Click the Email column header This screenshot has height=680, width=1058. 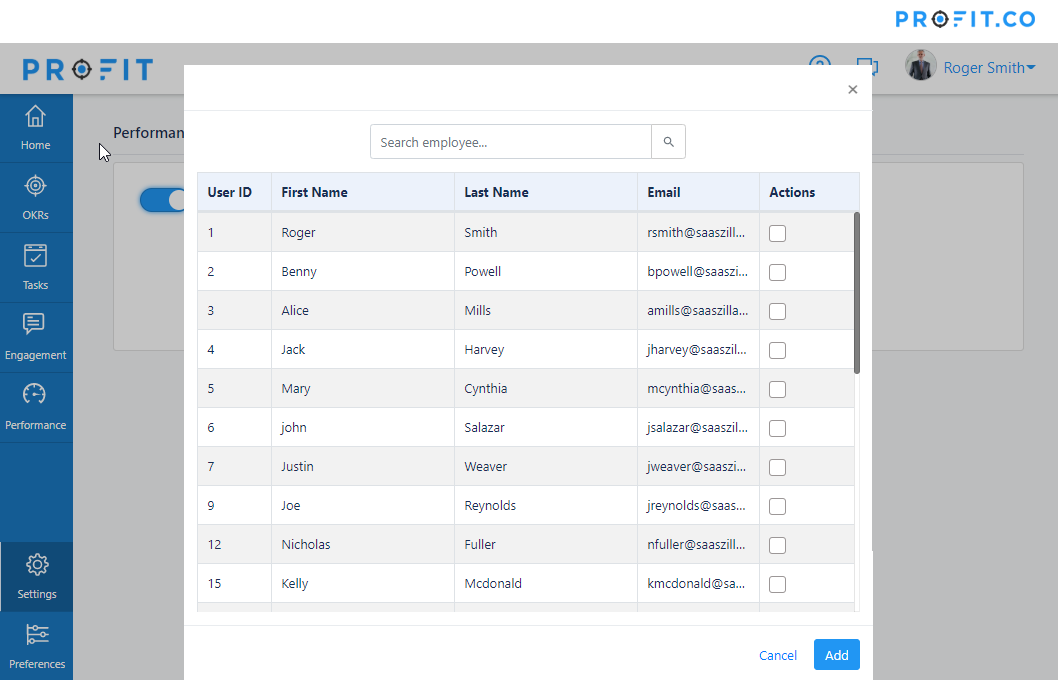(698, 192)
